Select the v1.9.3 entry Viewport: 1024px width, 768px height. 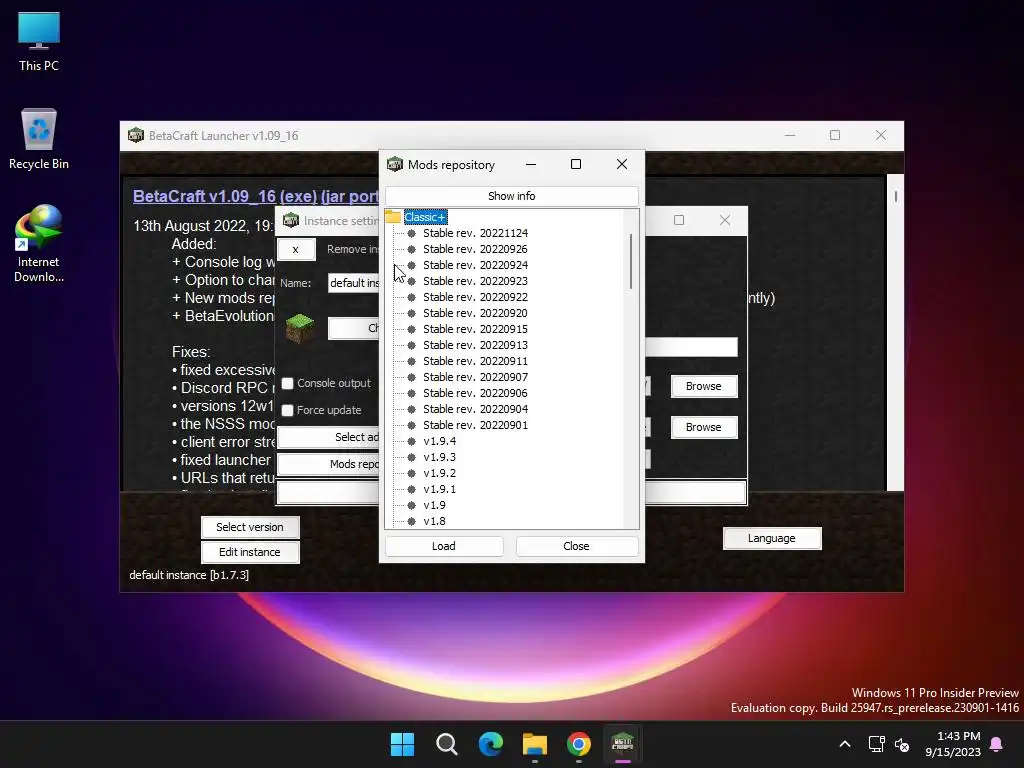(440, 457)
